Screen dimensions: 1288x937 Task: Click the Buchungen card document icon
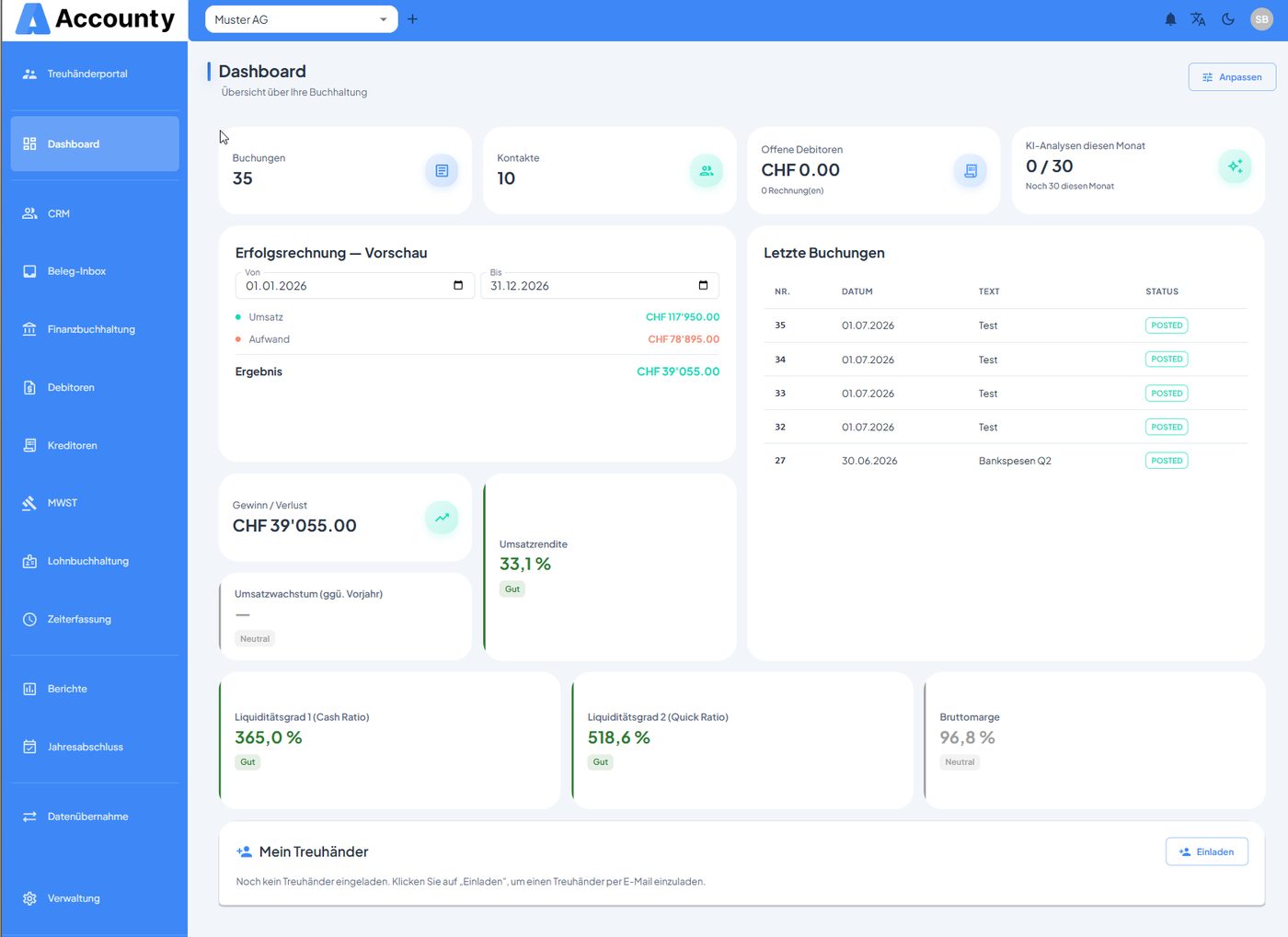(x=442, y=170)
